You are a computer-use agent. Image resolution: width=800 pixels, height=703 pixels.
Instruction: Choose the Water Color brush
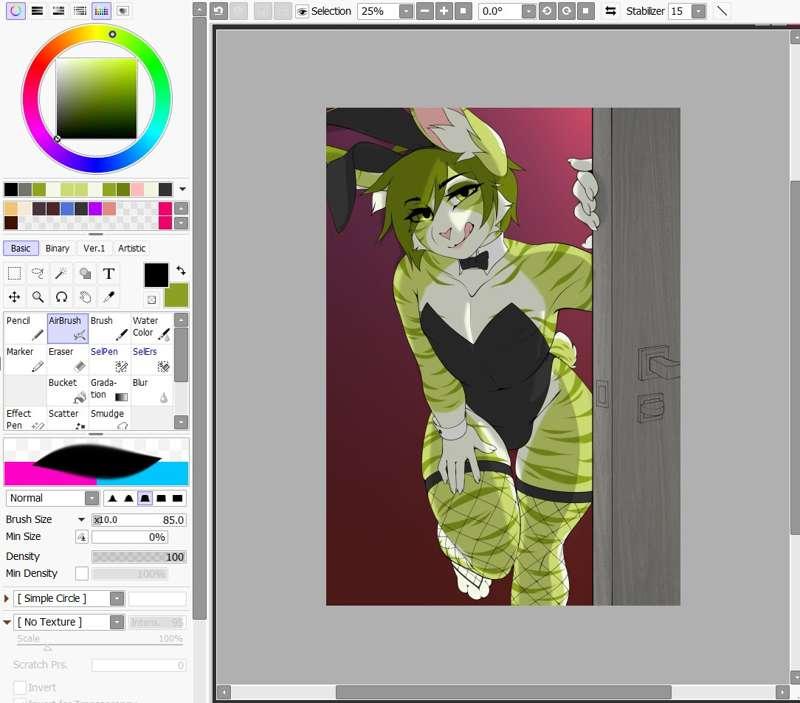tap(152, 328)
